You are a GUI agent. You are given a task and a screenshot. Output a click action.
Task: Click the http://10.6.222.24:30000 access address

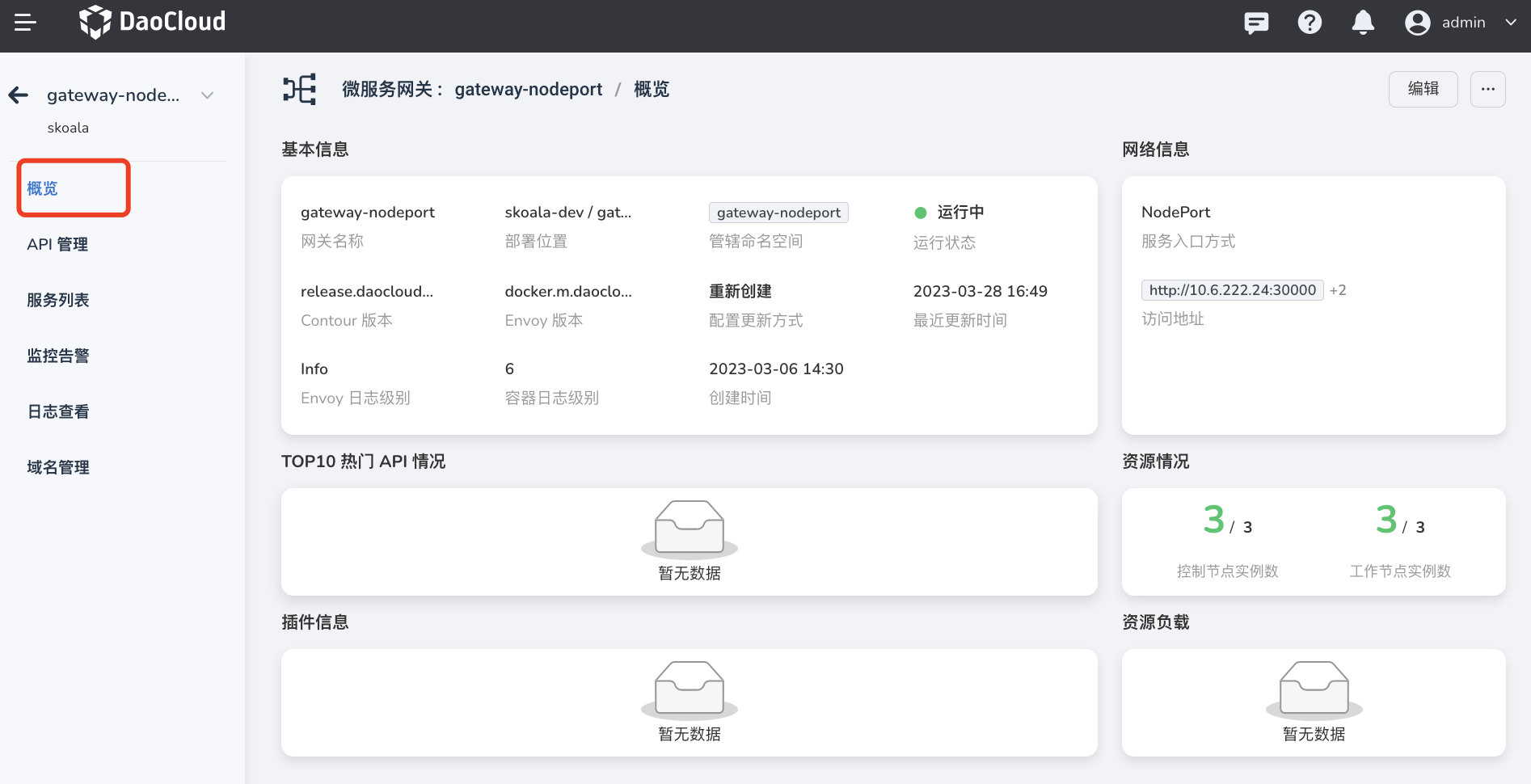point(1232,290)
